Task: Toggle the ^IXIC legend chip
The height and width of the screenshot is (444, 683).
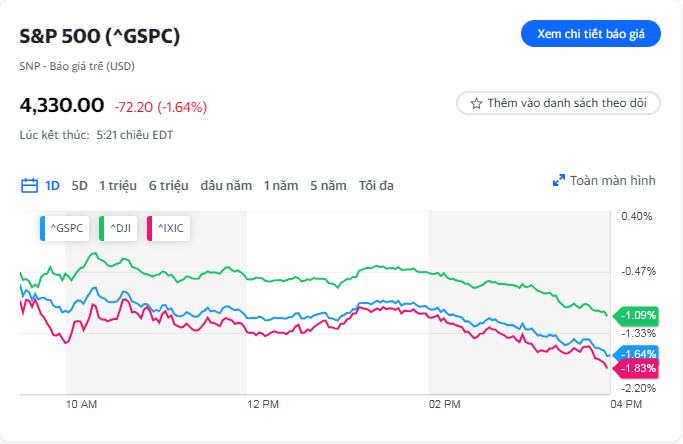Action: pyautogui.click(x=169, y=228)
